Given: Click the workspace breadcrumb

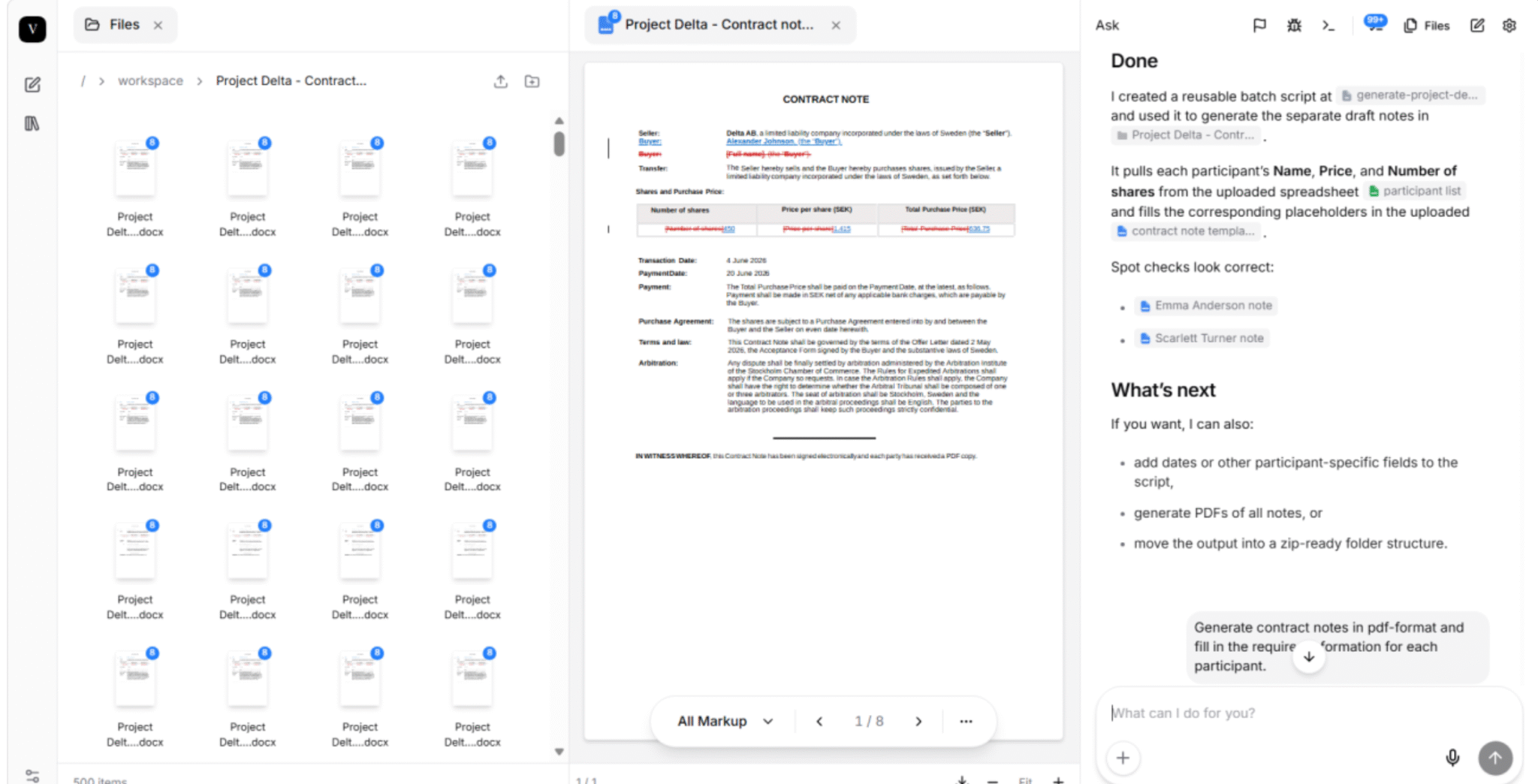Looking at the screenshot, I should click(x=150, y=81).
